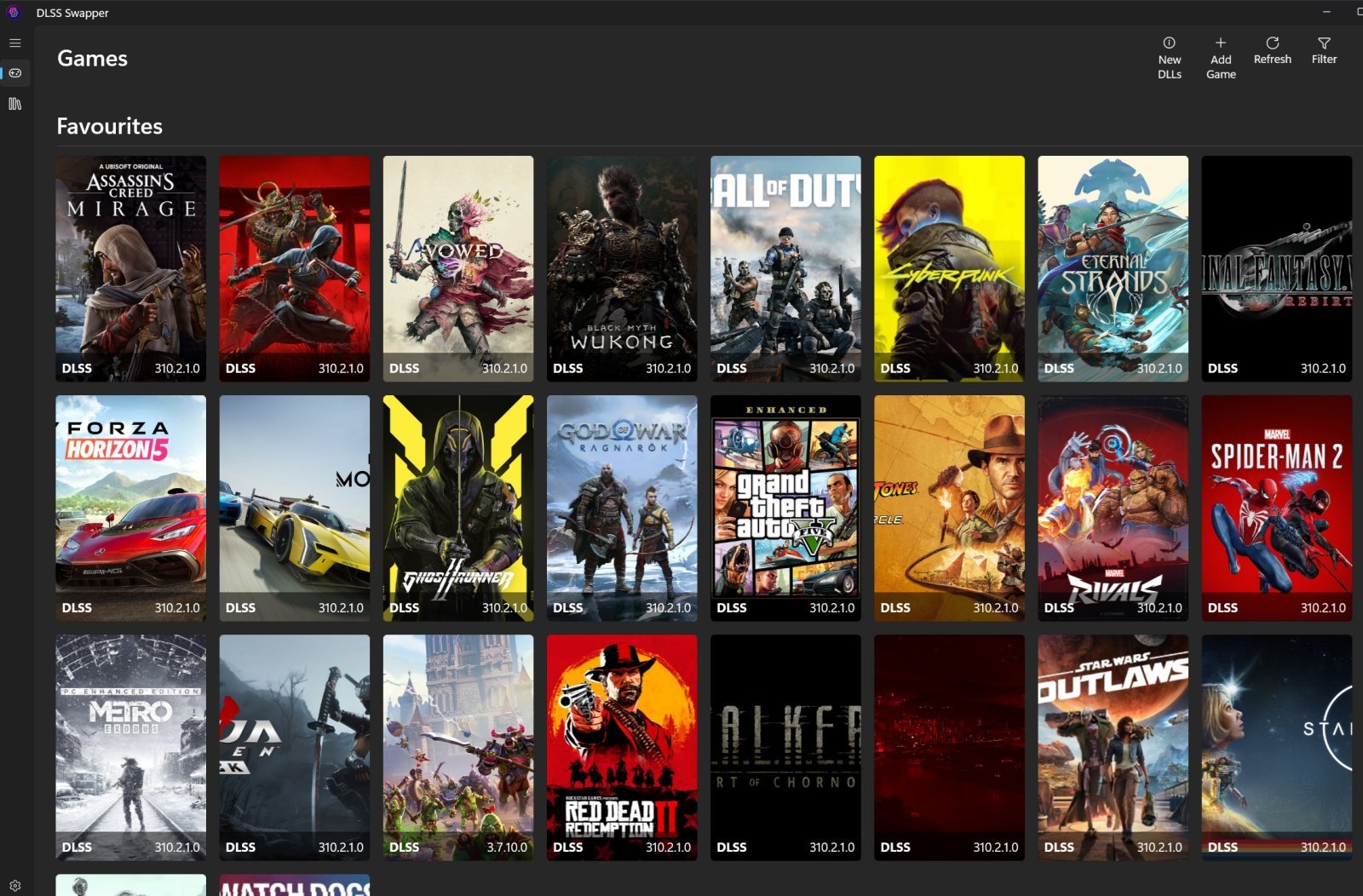The height and width of the screenshot is (896, 1363).
Task: Open the S.T.A.L.K.E.R. Chornobyl game card
Action: 785,747
